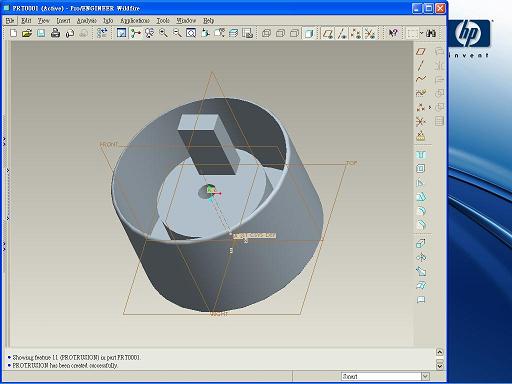Save the part with the Save icon
The width and height of the screenshot is (512, 384).
tap(41, 33)
